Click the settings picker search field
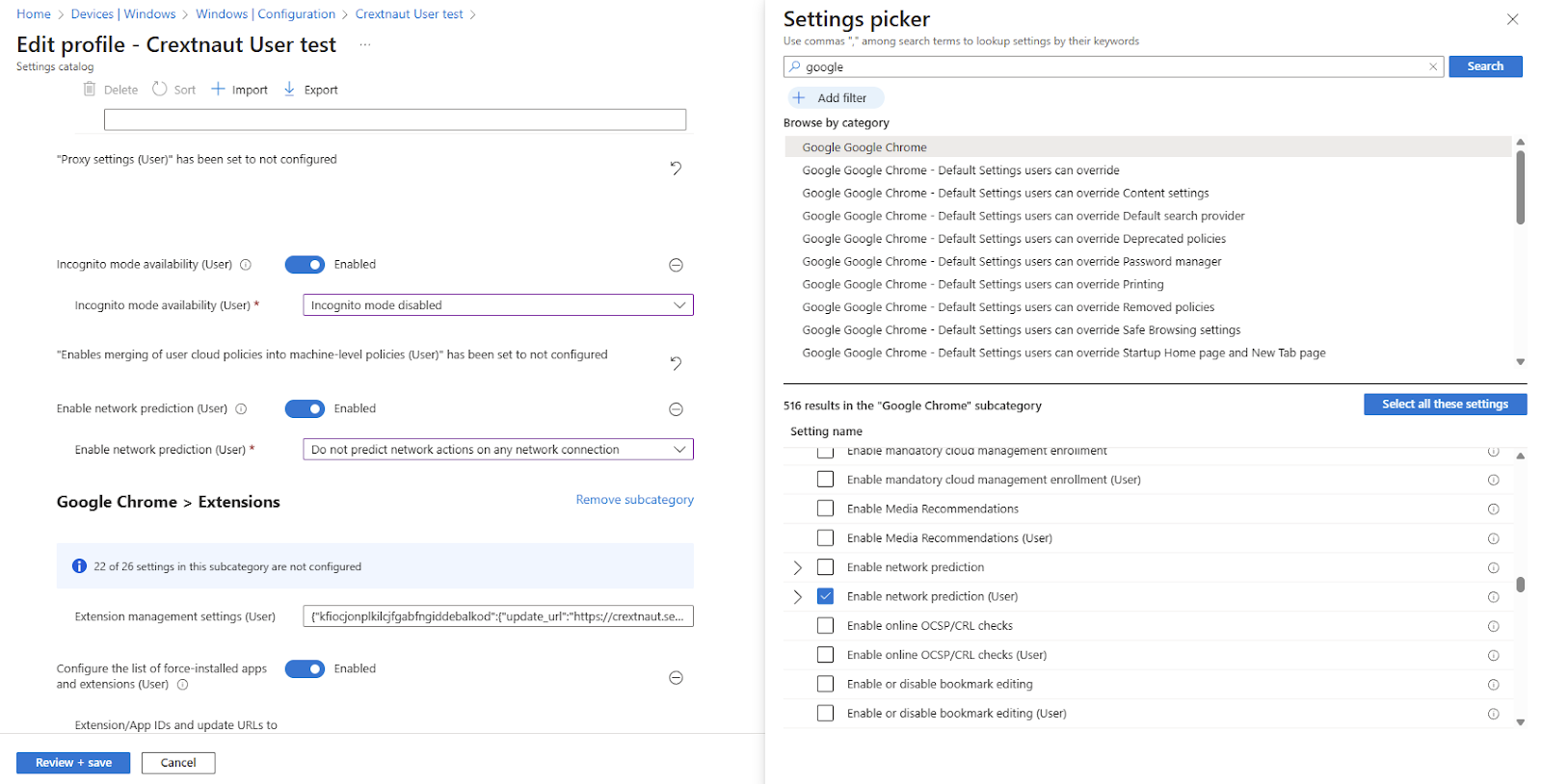Screen dimensions: 1542x784 [x=1113, y=66]
